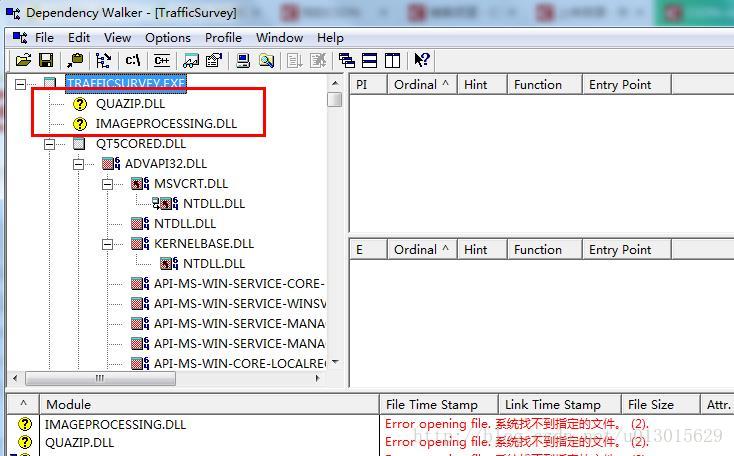
Task: Collapse the TRAFFICSURVEY.EXE root node
Action: [20, 84]
